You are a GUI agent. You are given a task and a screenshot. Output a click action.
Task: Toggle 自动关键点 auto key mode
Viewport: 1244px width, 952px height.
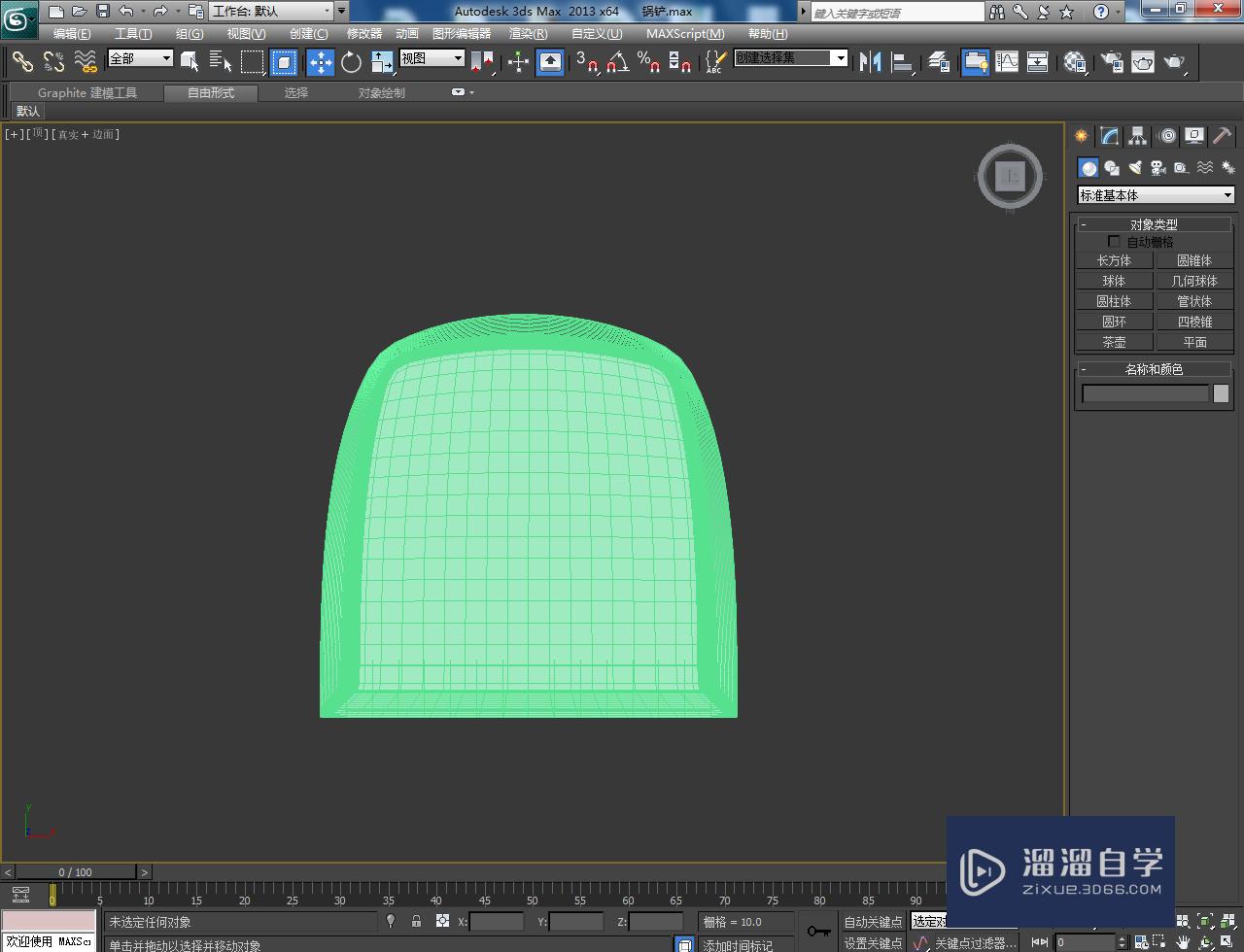point(872,922)
